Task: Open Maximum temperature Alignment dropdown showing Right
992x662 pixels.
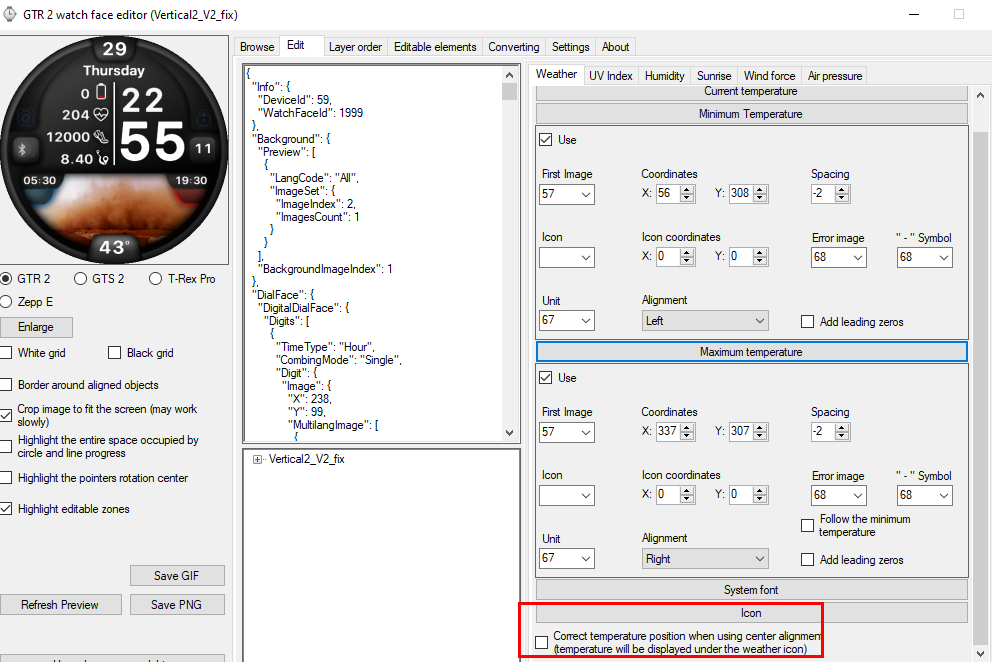Action: click(x=705, y=559)
